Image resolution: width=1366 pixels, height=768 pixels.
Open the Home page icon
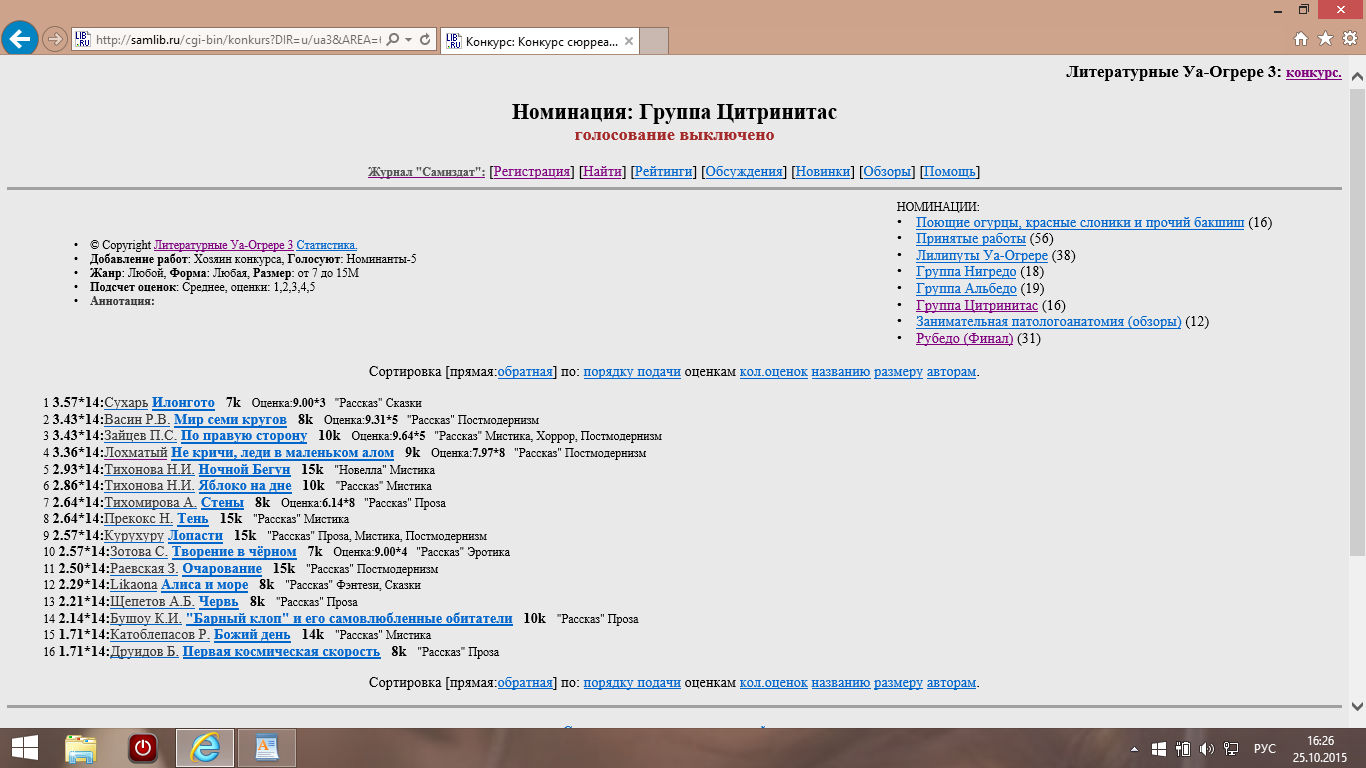click(1301, 39)
